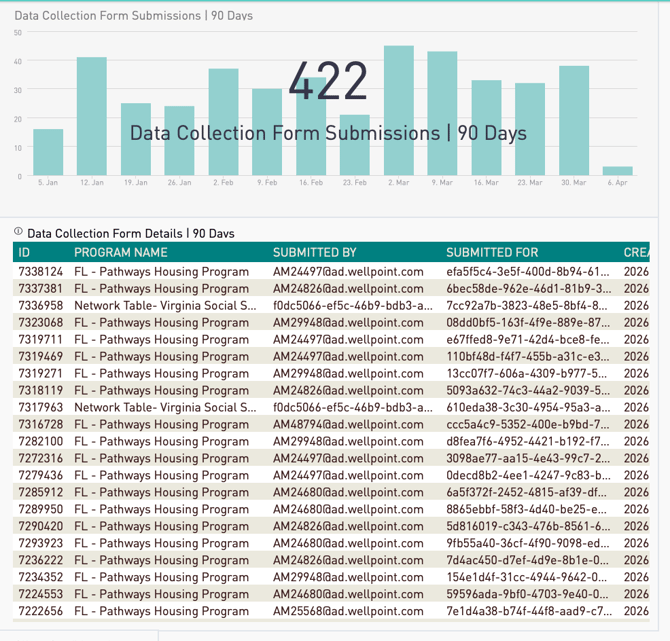Select row with ID 7282100

click(41, 441)
